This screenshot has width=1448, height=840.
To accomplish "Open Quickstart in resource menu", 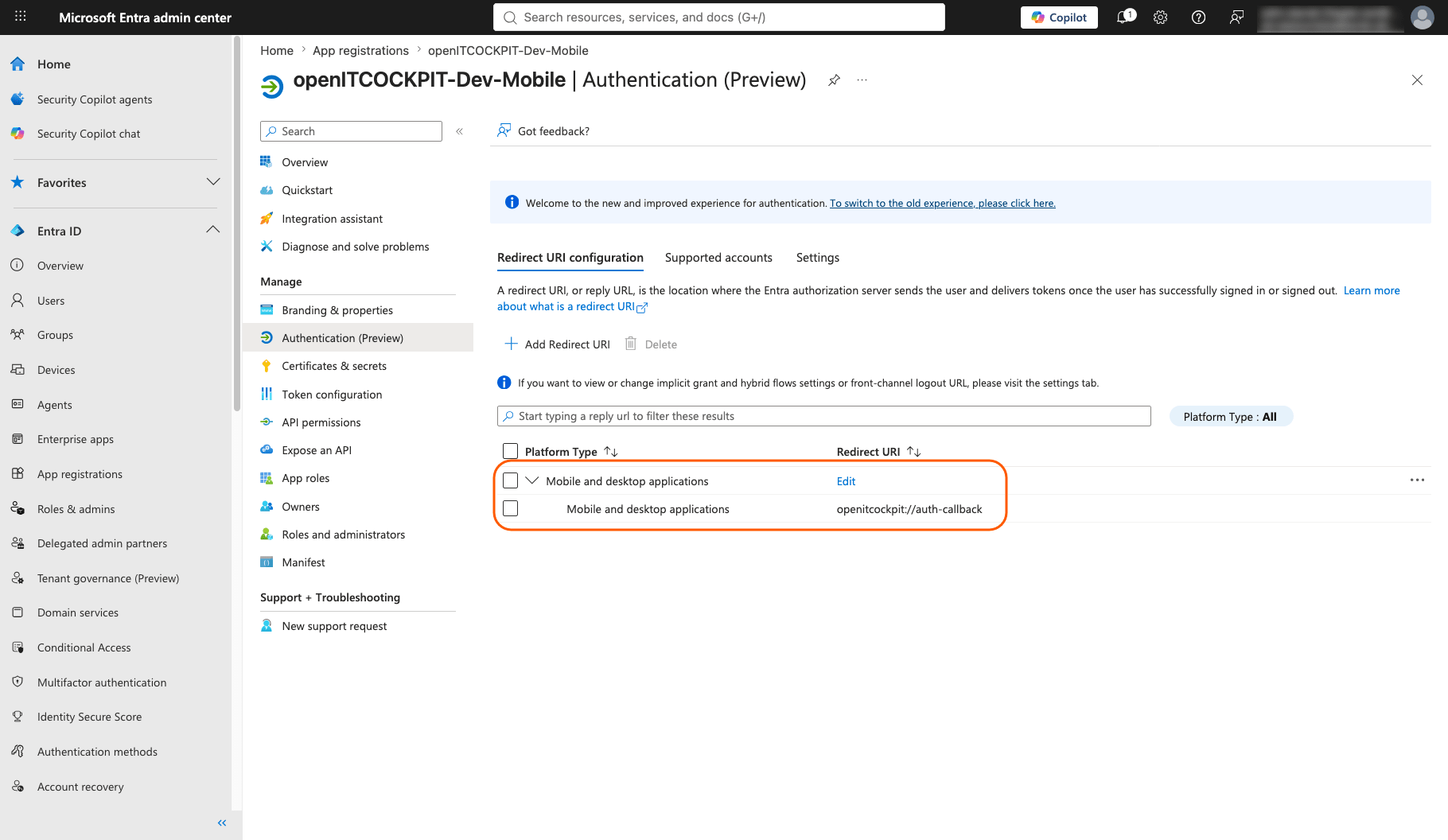I will pos(307,190).
